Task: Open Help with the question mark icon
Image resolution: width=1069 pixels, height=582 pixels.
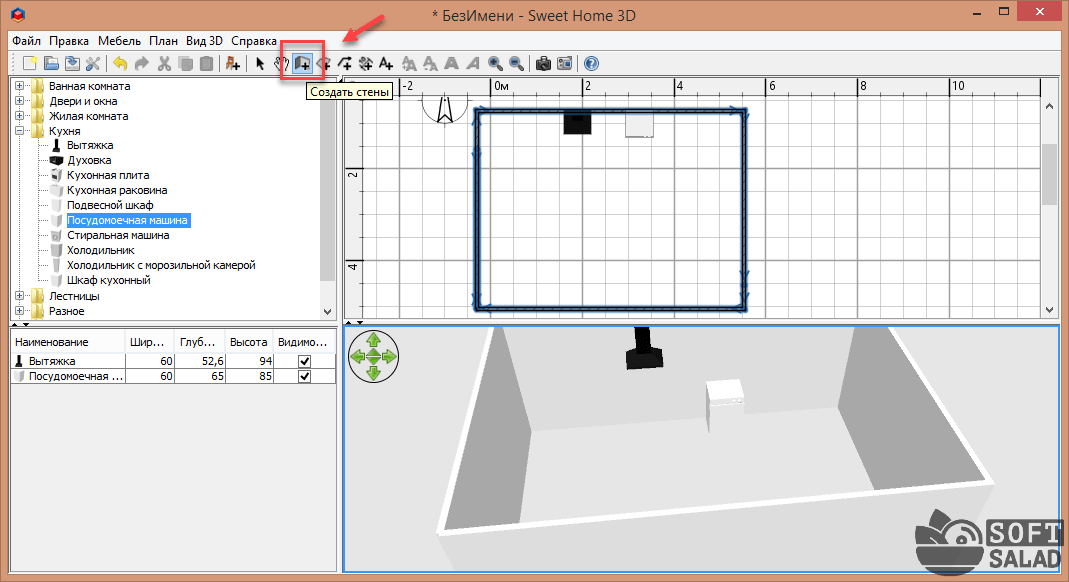Action: tap(591, 63)
